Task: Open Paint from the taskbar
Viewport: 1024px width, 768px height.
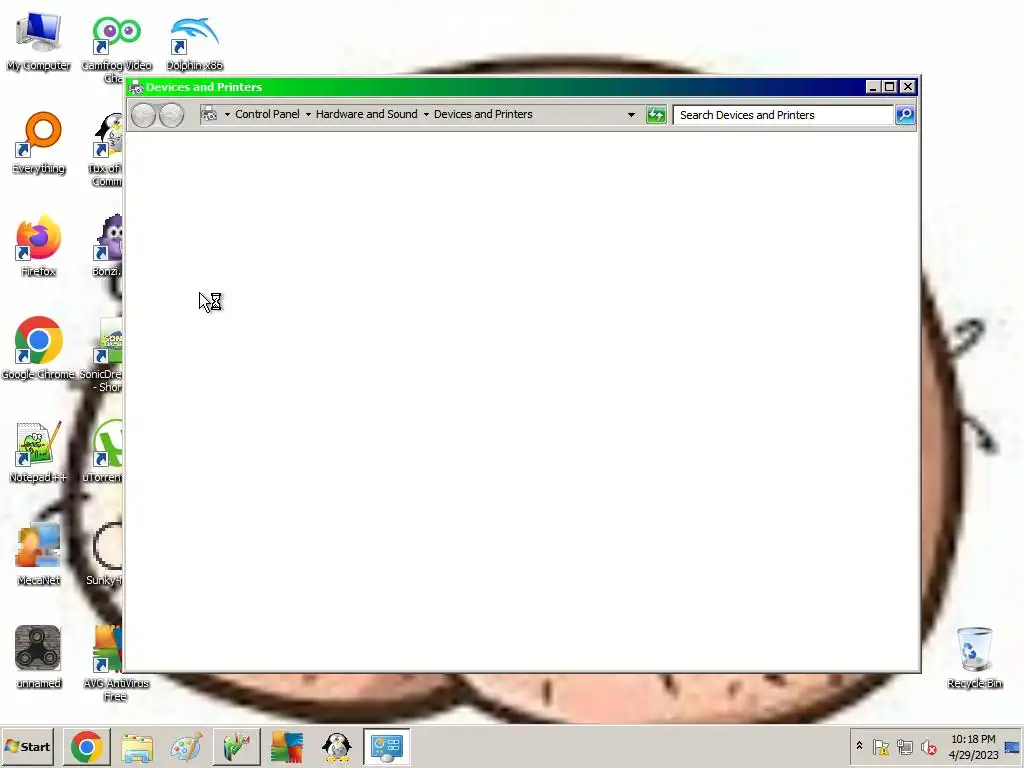Action: 186,746
